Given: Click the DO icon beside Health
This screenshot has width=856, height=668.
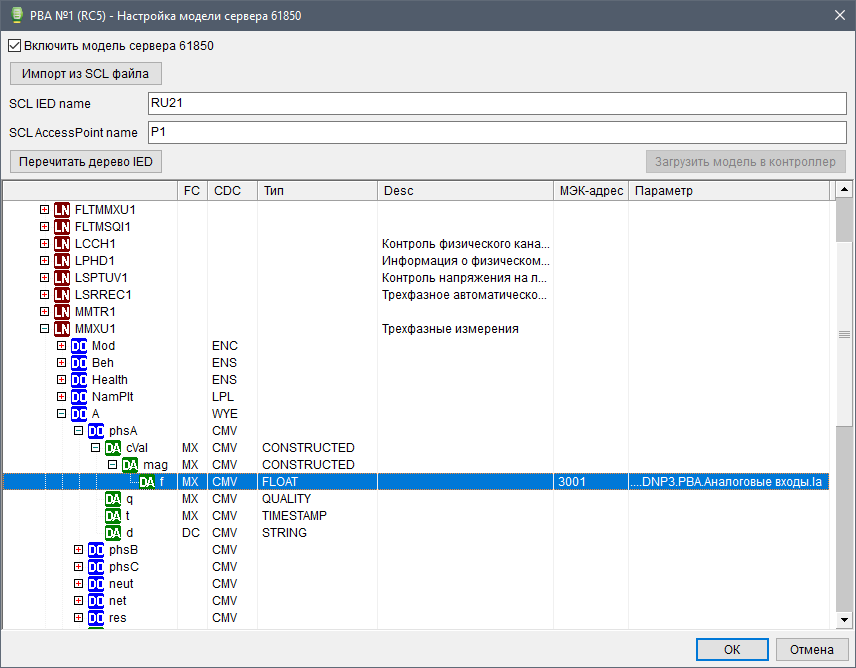Looking at the screenshot, I should [x=79, y=380].
